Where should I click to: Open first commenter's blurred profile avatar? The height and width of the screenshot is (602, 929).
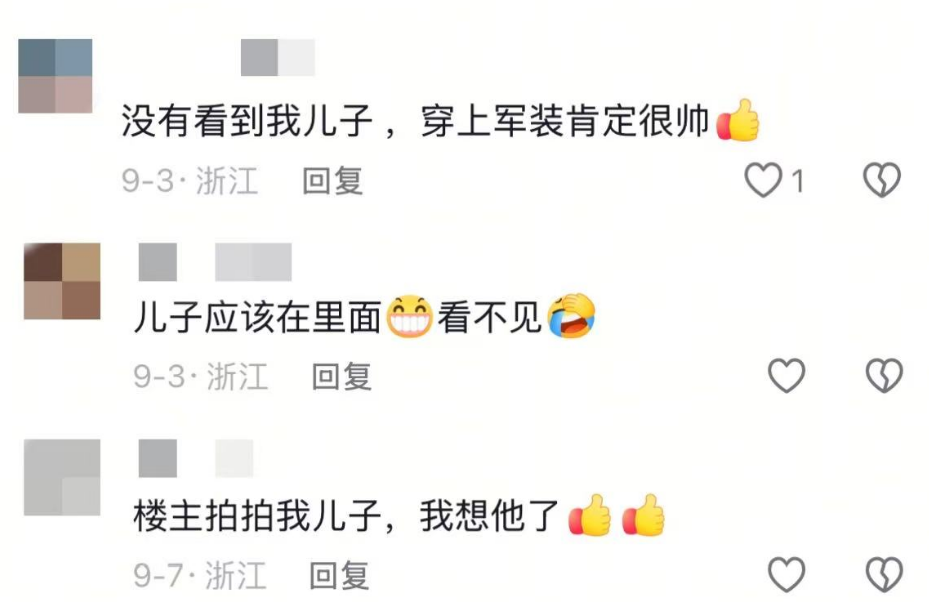[x=55, y=76]
